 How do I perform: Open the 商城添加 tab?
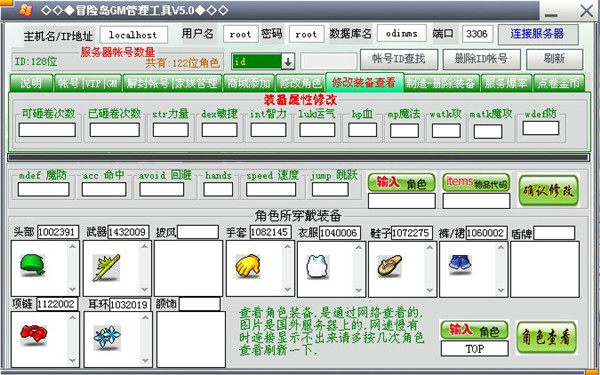[x=249, y=83]
